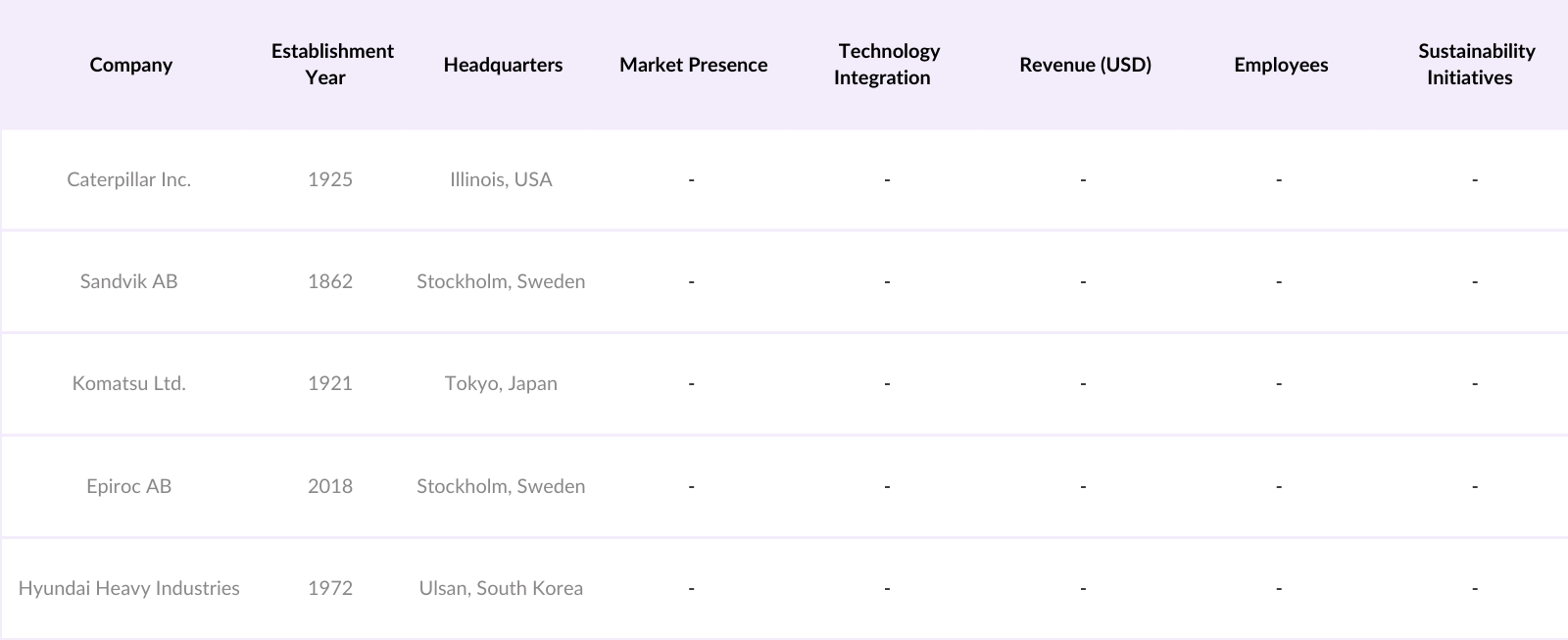Select the Establishment Year column header
Viewport: 1568px width, 640px height.
pos(332,65)
